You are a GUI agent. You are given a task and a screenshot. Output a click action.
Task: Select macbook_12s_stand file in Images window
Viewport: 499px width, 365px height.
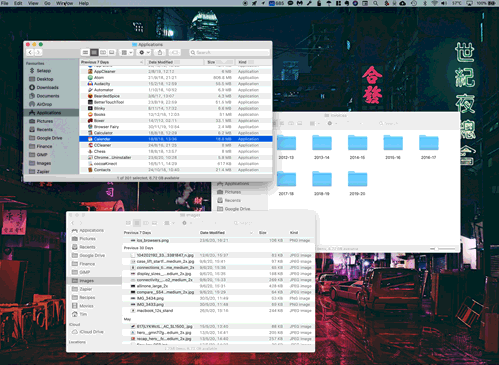tap(218, 311)
